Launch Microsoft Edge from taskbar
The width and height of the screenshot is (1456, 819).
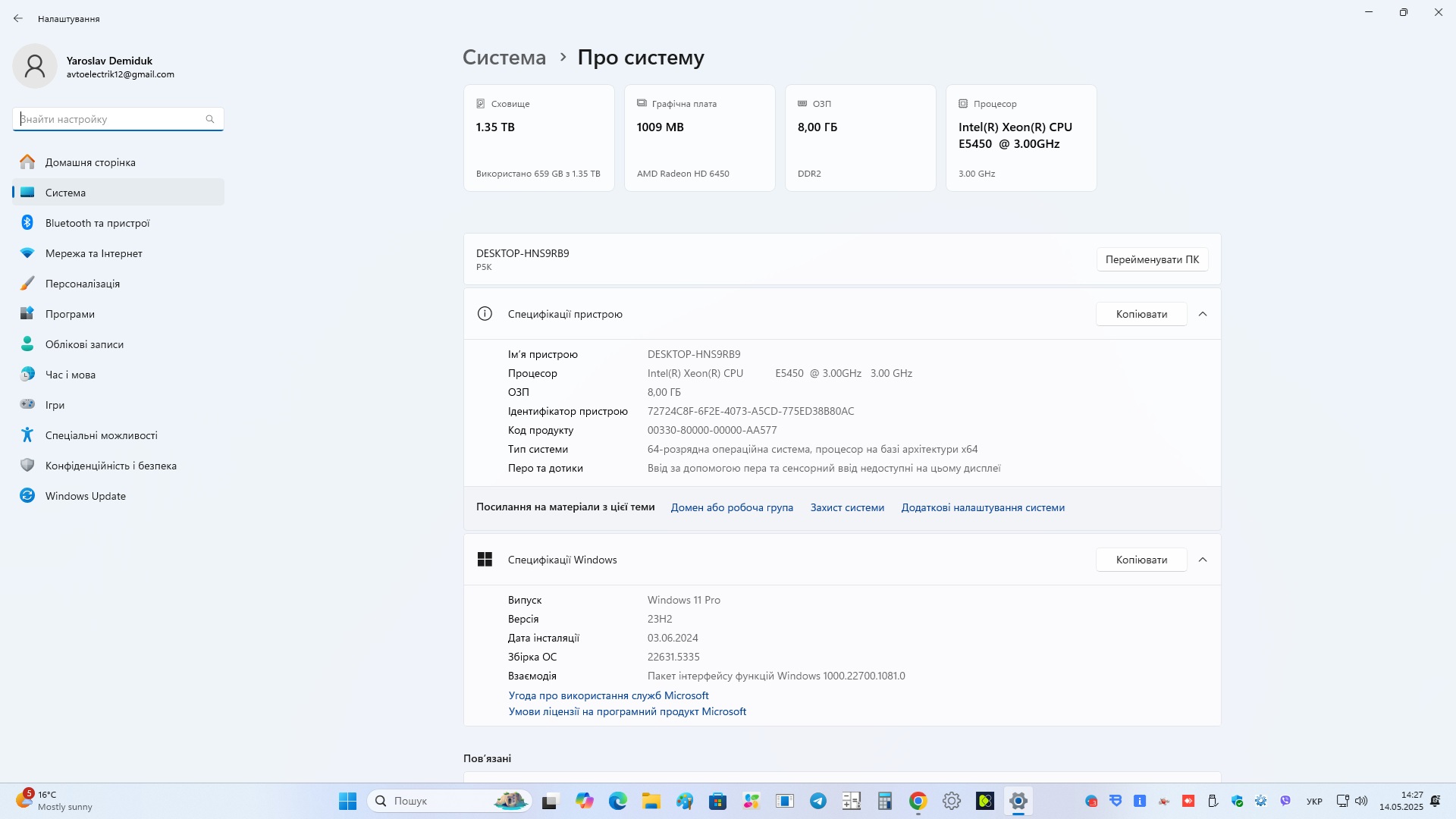point(618,801)
